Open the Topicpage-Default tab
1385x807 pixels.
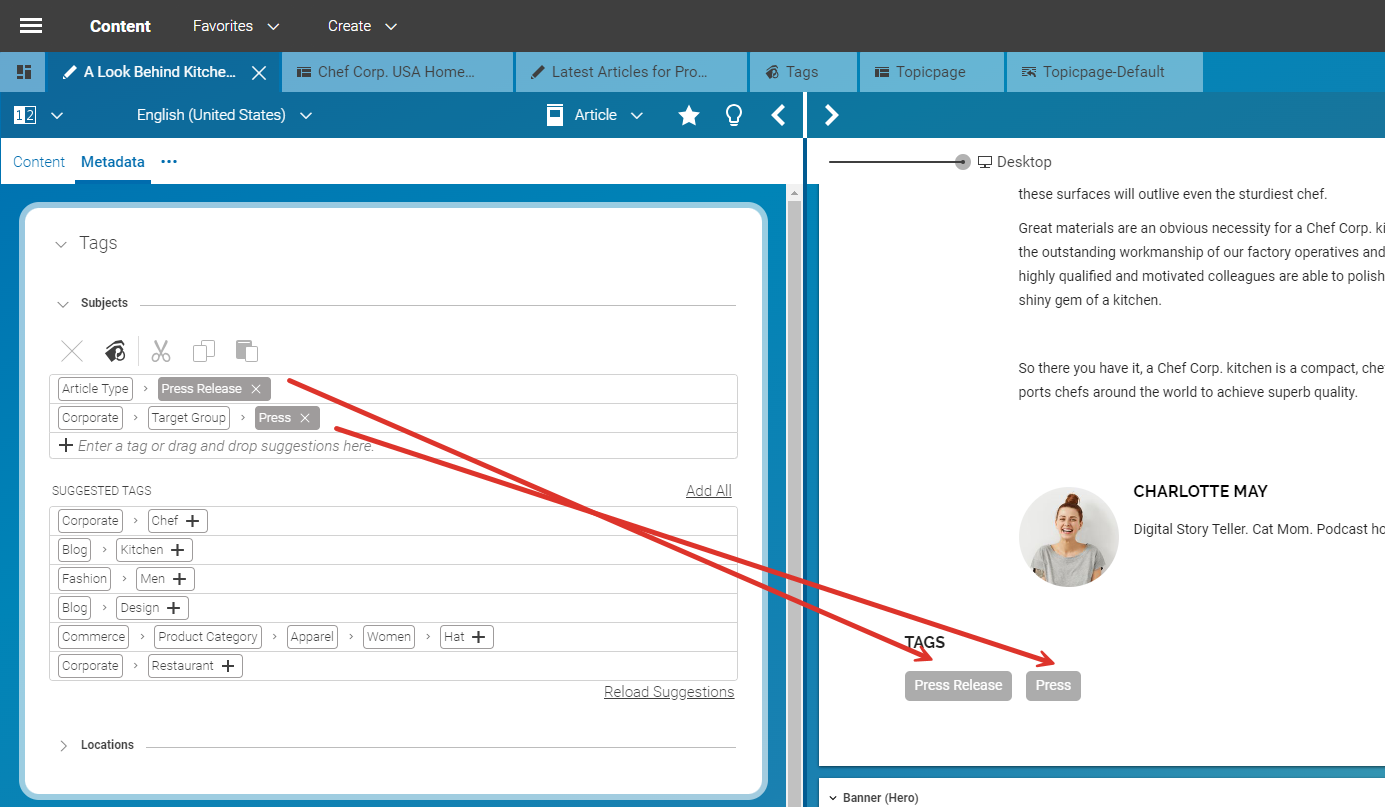(1103, 72)
